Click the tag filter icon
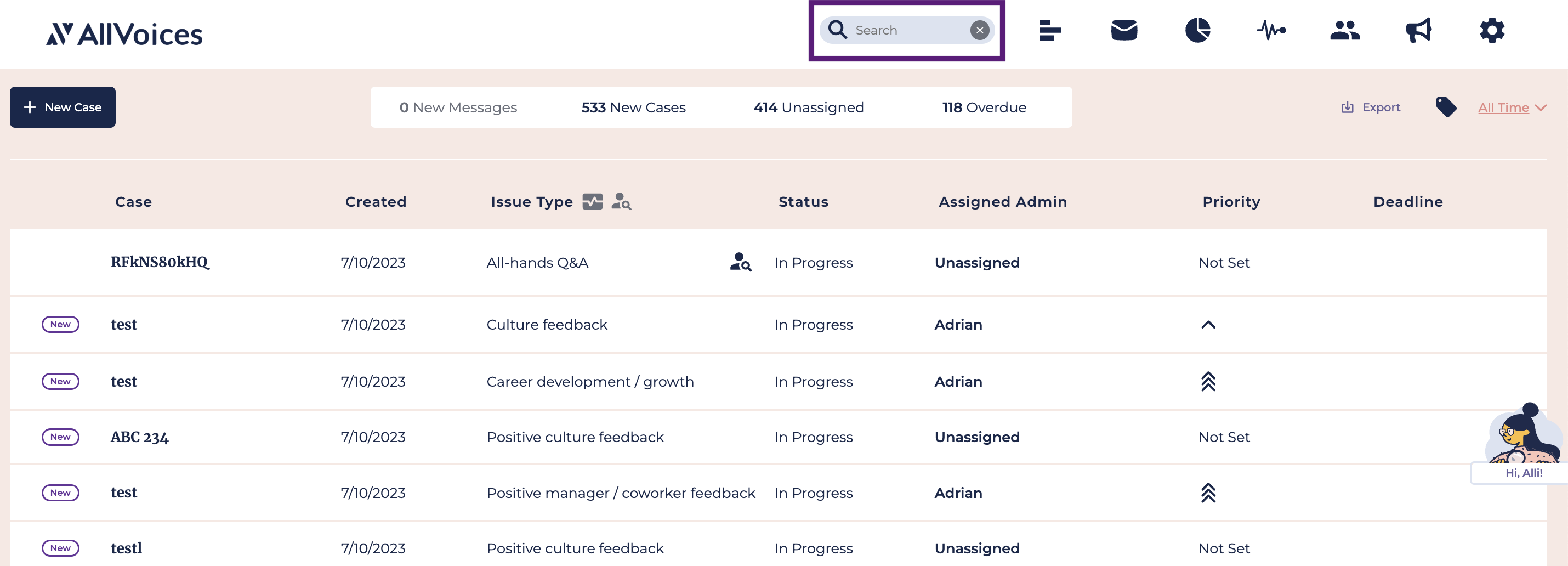1568x566 pixels. coord(1446,107)
